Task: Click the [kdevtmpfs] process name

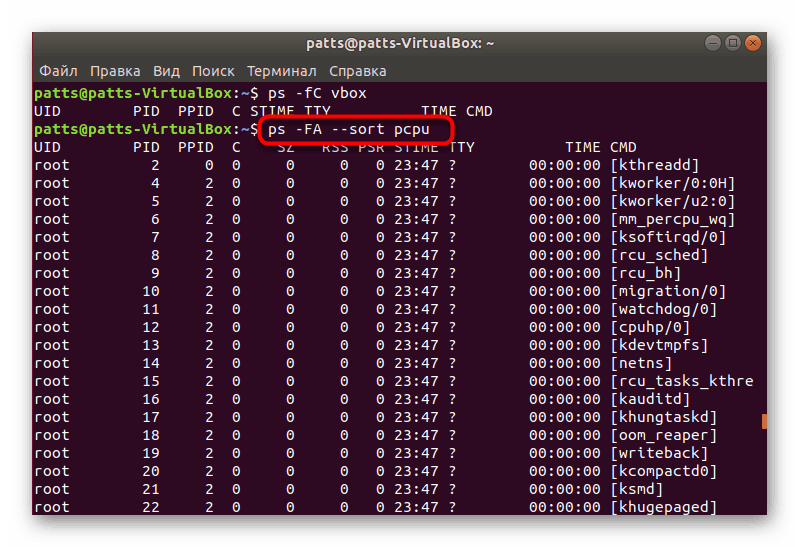Action: 659,345
